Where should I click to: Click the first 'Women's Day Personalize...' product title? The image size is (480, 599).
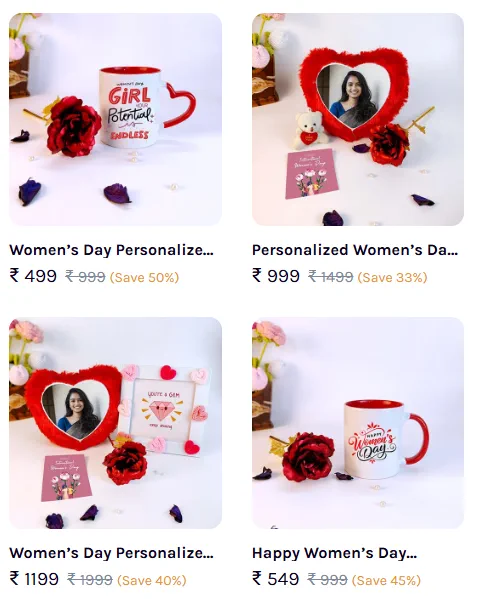click(x=112, y=250)
